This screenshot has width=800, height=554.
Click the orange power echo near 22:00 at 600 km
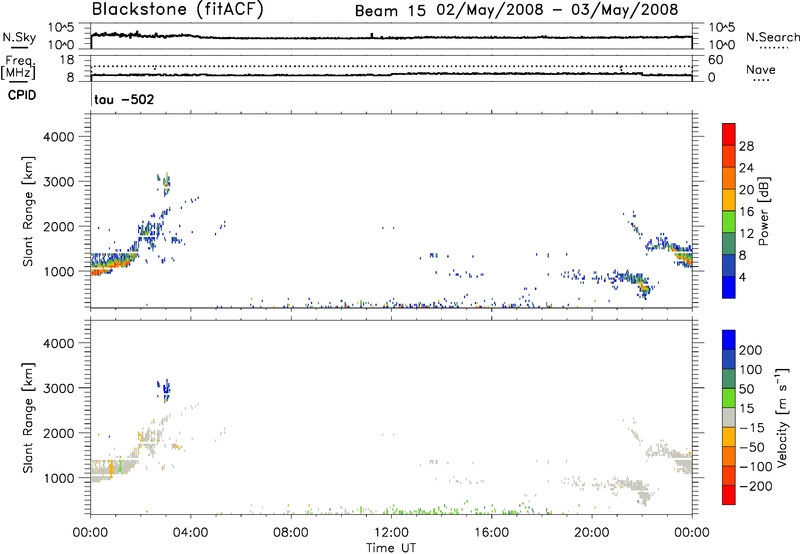coord(644,289)
